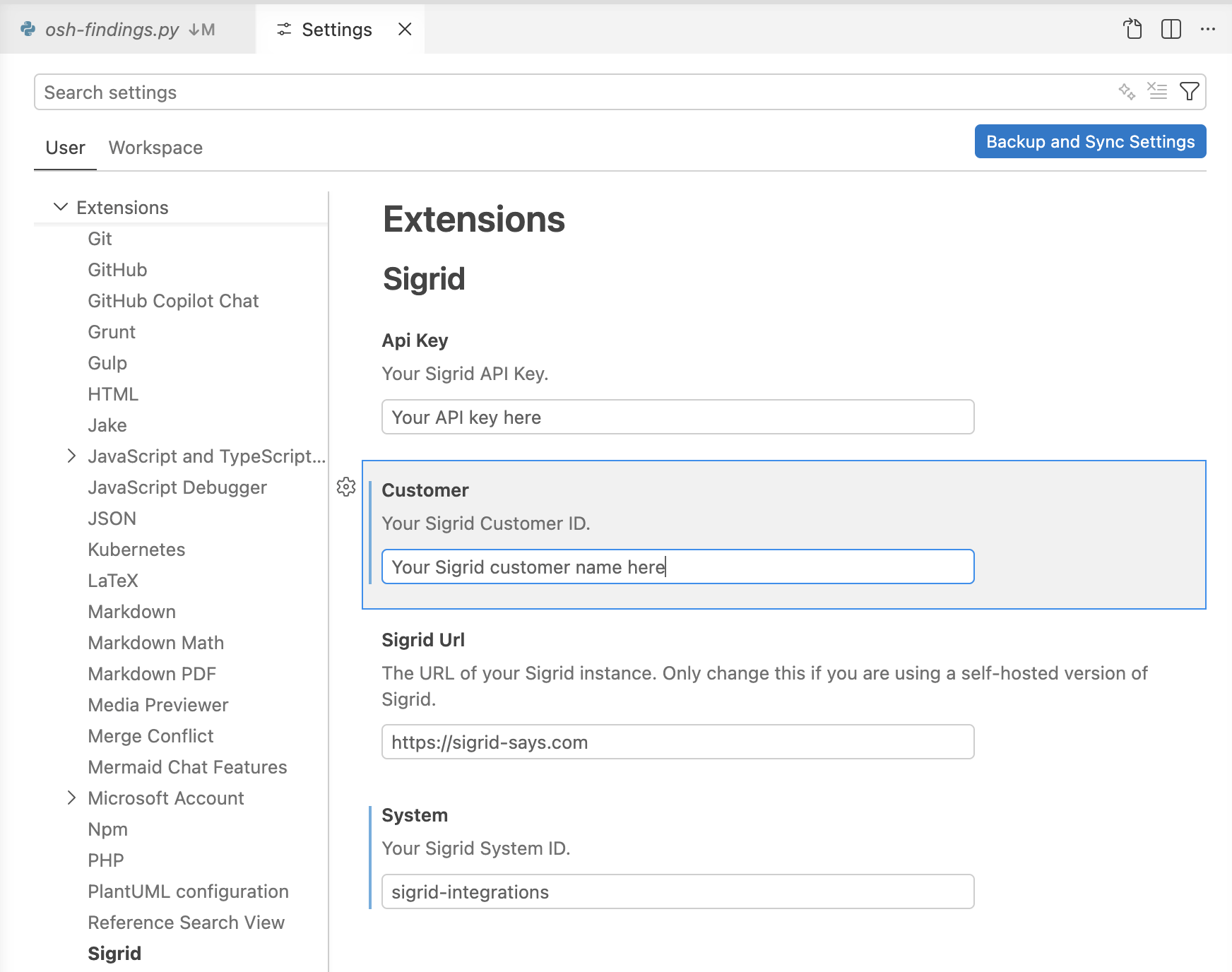This screenshot has height=972, width=1232.
Task: Click Backup and Sync Settings button
Action: pyautogui.click(x=1090, y=141)
